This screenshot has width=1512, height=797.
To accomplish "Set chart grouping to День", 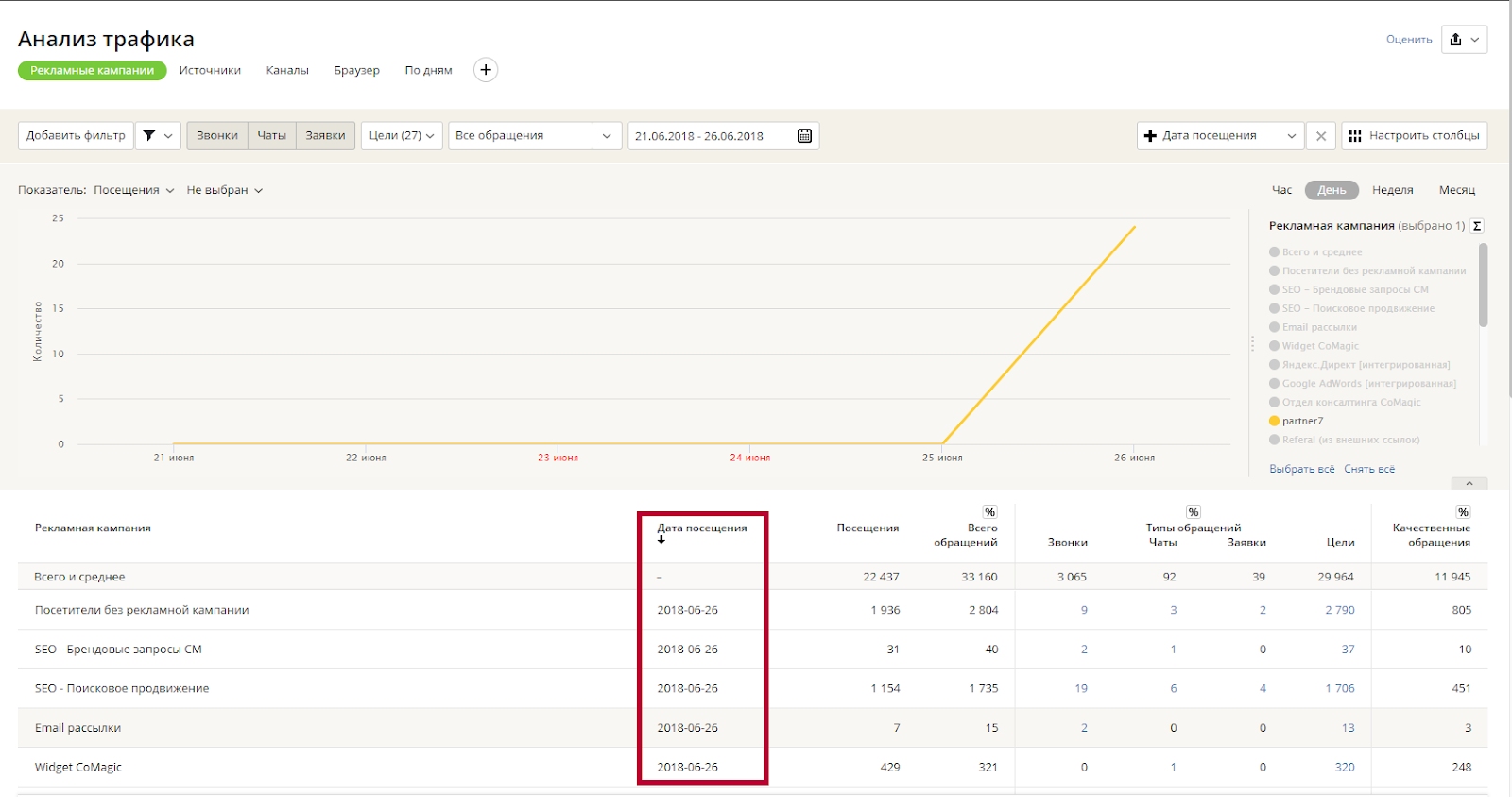I will coord(1332,190).
